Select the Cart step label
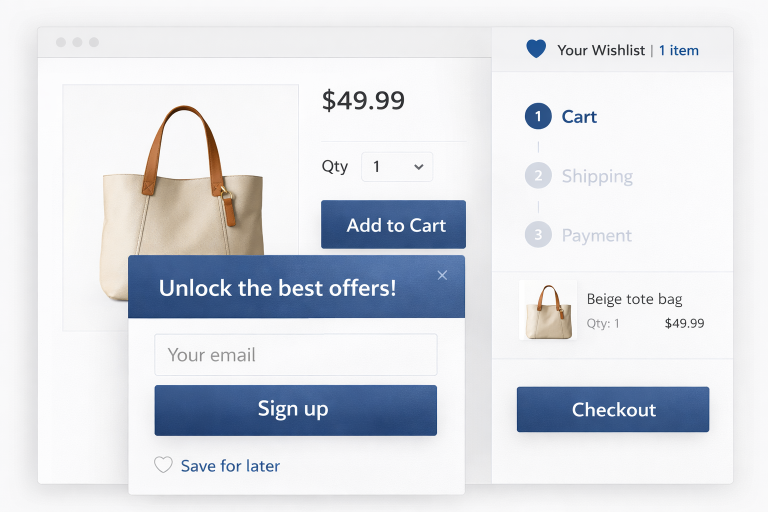The height and width of the screenshot is (512, 768). (579, 117)
